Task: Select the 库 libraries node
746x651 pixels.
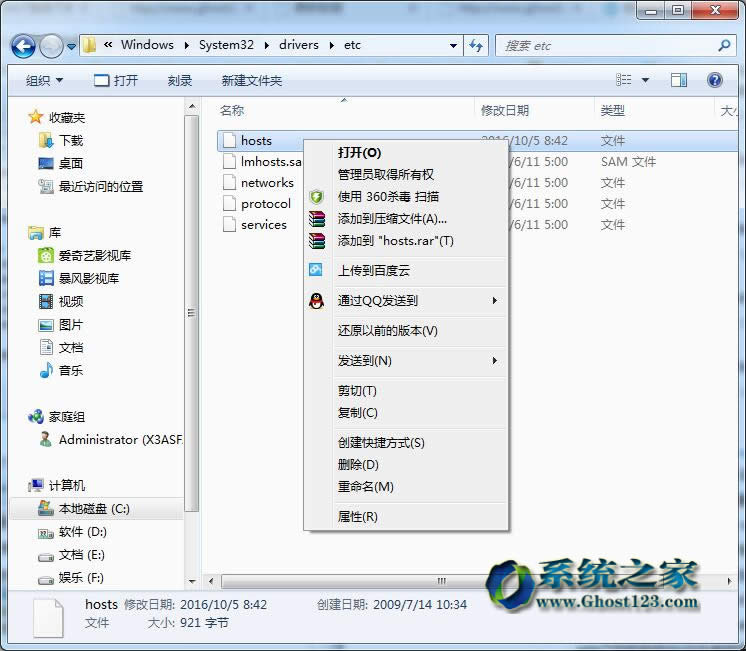Action: (45, 233)
